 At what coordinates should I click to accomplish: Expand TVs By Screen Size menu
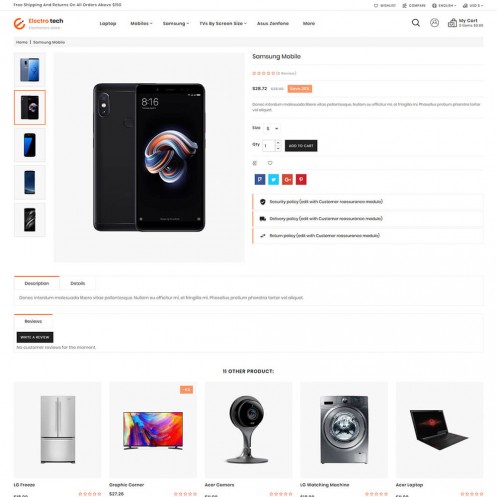pyautogui.click(x=223, y=23)
